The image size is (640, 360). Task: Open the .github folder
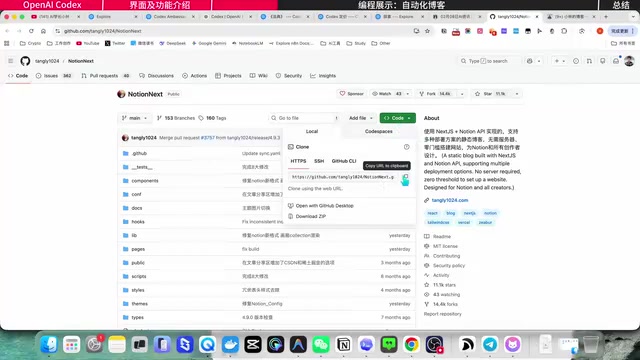(x=139, y=153)
